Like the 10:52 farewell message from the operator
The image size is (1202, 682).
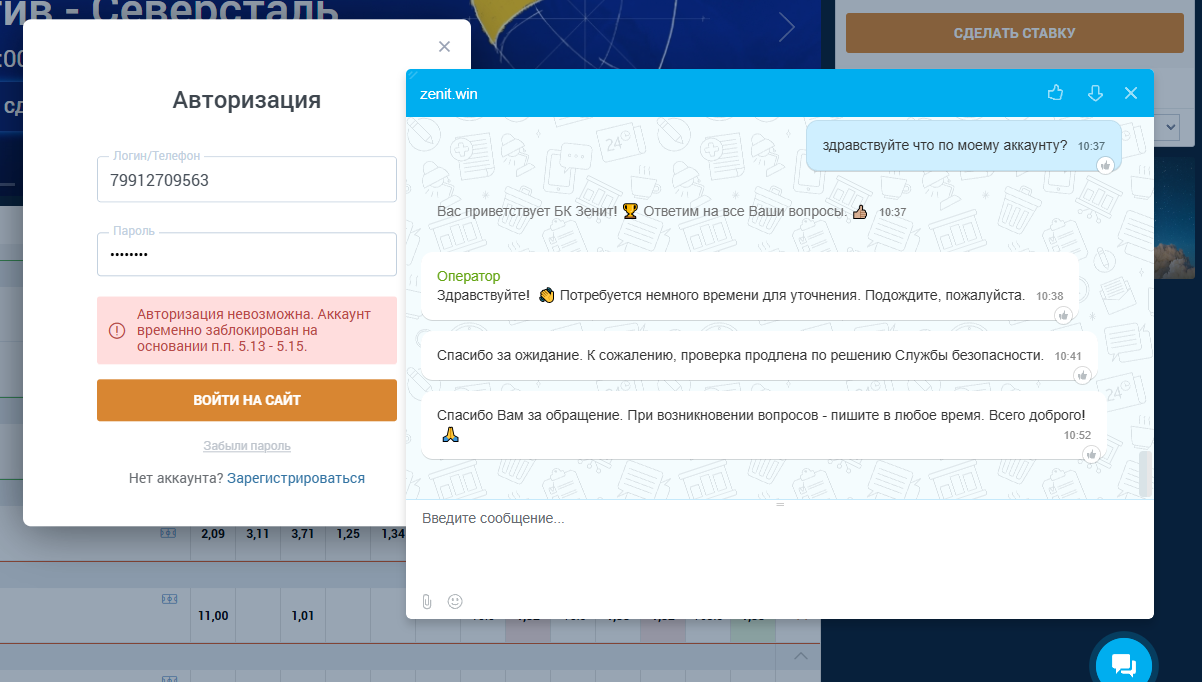pos(1091,454)
